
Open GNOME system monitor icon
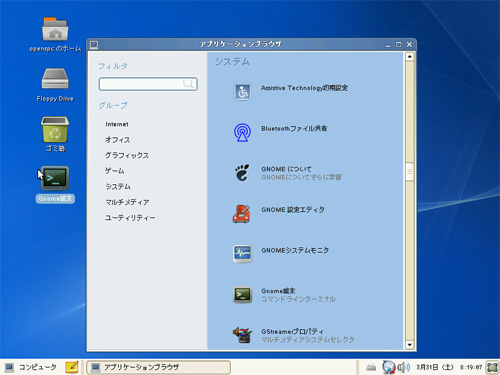point(242,254)
